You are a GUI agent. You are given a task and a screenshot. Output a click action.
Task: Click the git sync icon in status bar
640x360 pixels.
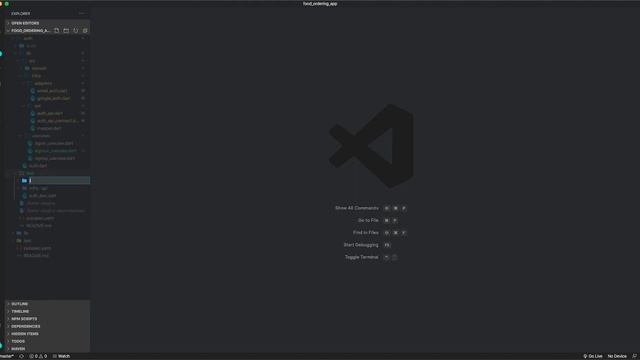[22, 356]
